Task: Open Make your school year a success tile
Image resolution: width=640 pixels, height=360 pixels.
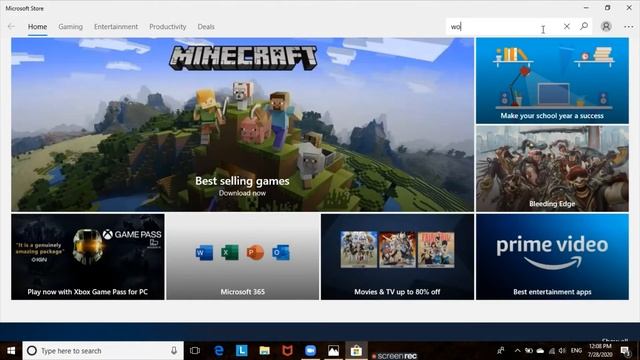Action: pyautogui.click(x=552, y=81)
